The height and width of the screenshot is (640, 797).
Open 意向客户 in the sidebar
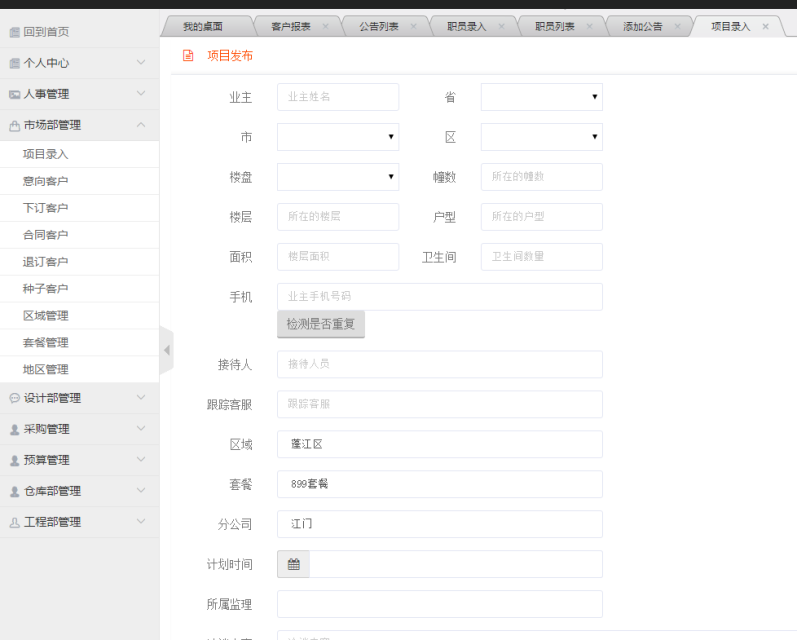coord(46,181)
